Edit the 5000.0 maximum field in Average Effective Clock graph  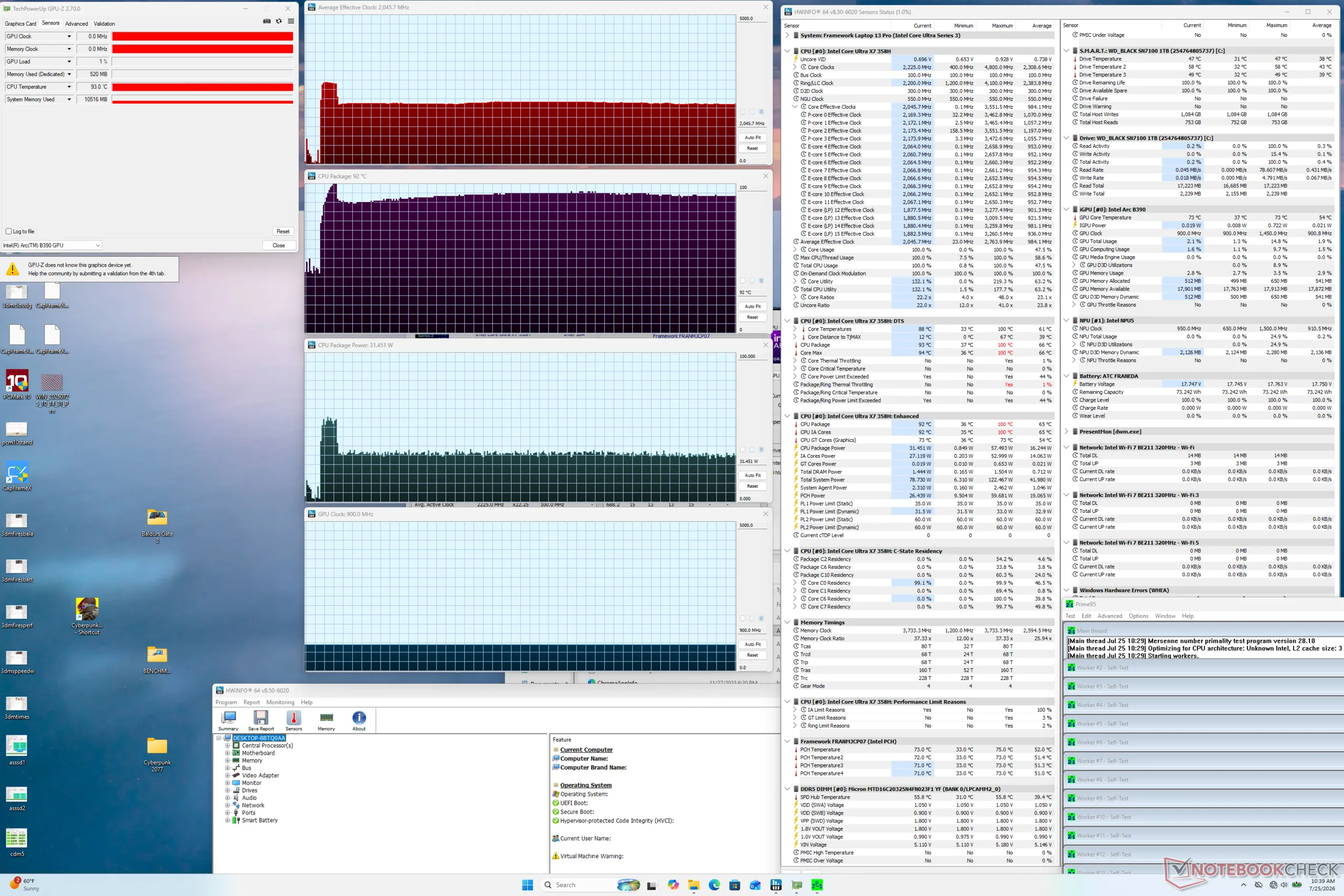[752, 18]
